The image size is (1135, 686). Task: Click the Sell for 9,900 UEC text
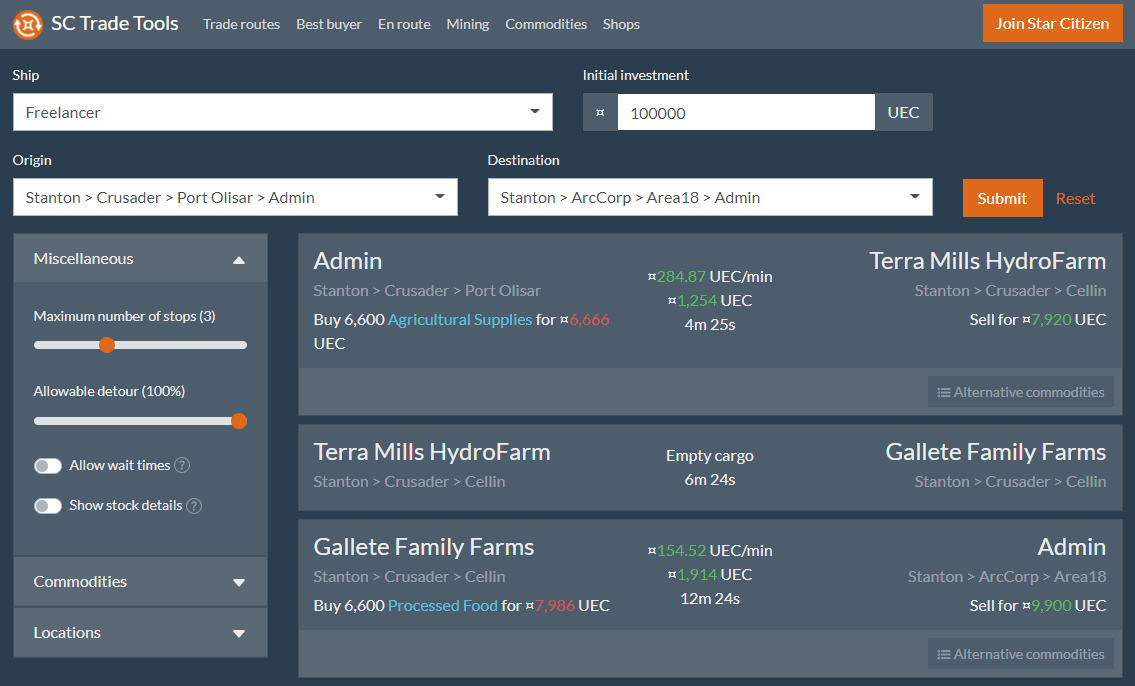tap(1037, 606)
